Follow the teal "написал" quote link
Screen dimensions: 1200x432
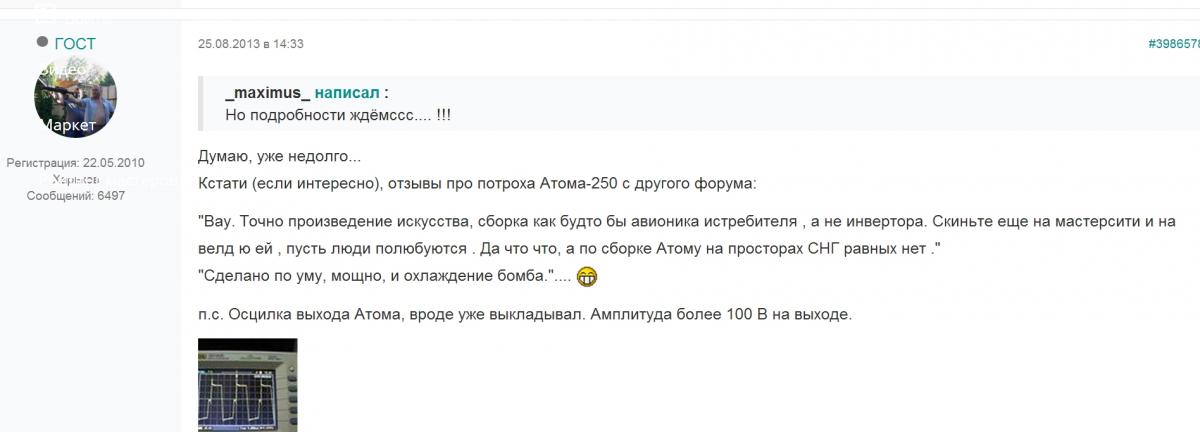click(347, 93)
